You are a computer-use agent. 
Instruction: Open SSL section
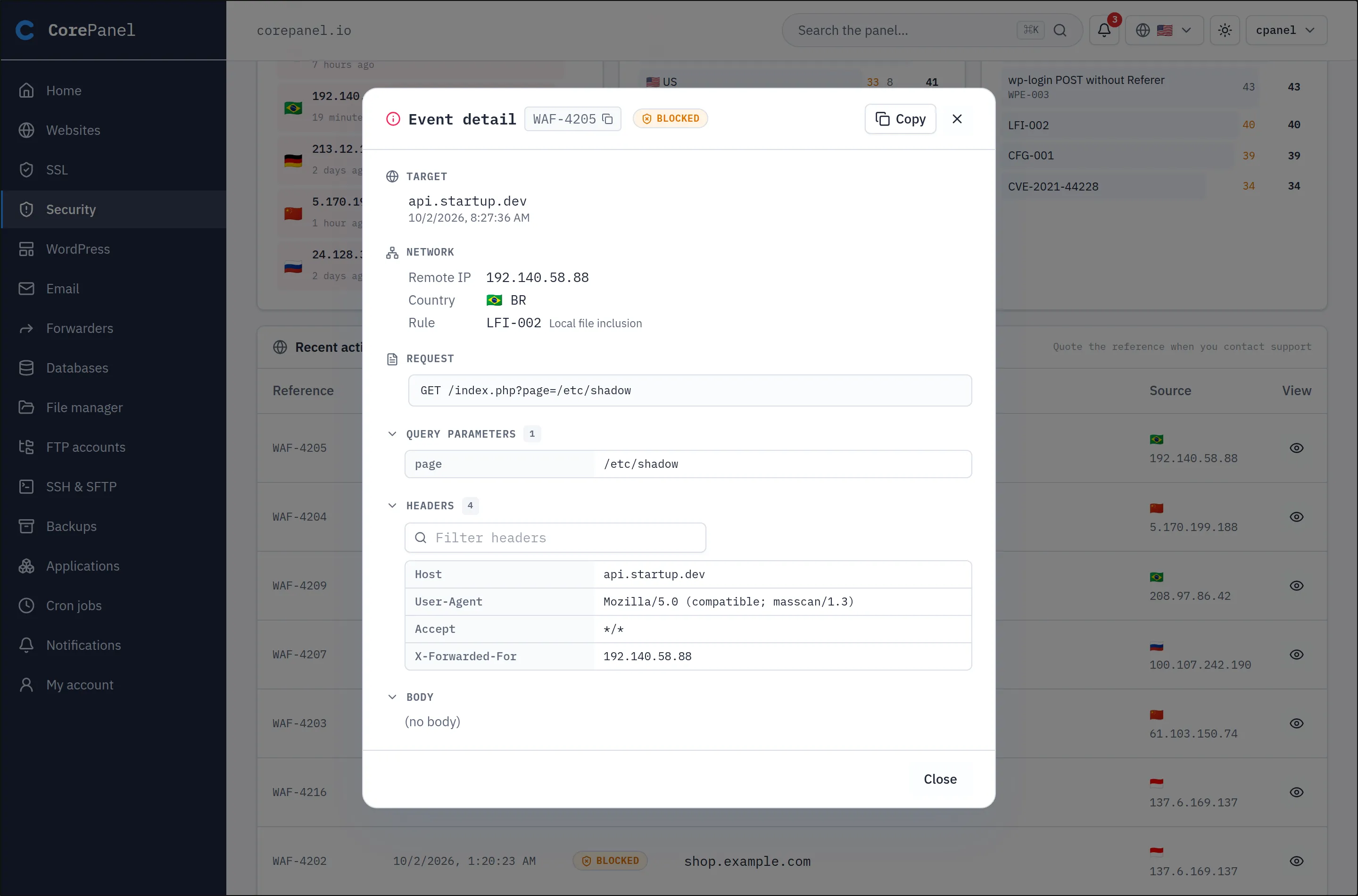tap(113, 170)
